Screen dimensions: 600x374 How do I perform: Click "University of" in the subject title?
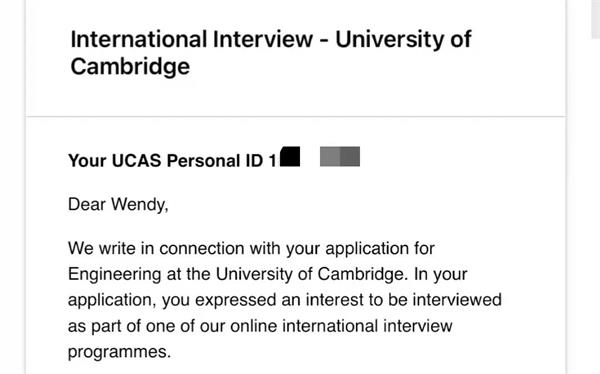click(403, 39)
